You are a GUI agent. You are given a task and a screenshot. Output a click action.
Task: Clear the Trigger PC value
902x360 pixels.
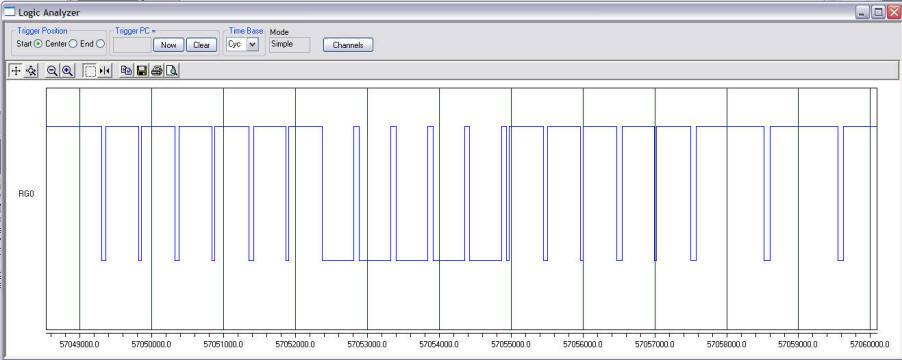(201, 45)
